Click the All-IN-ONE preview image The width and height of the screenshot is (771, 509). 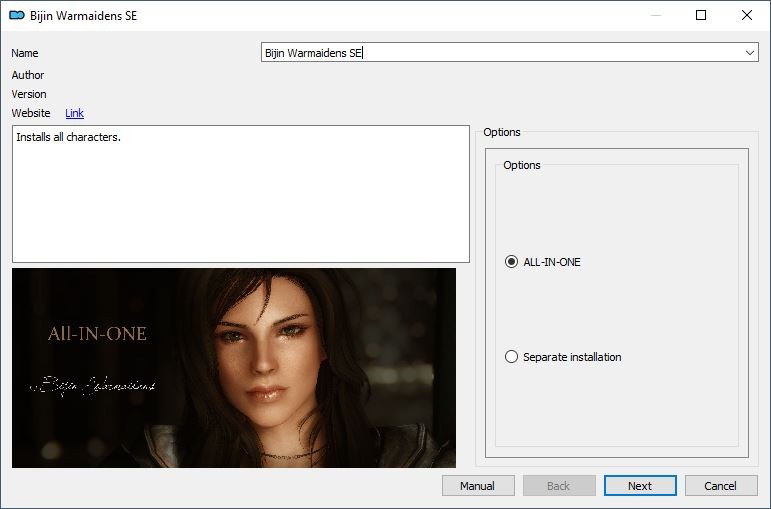(x=234, y=368)
